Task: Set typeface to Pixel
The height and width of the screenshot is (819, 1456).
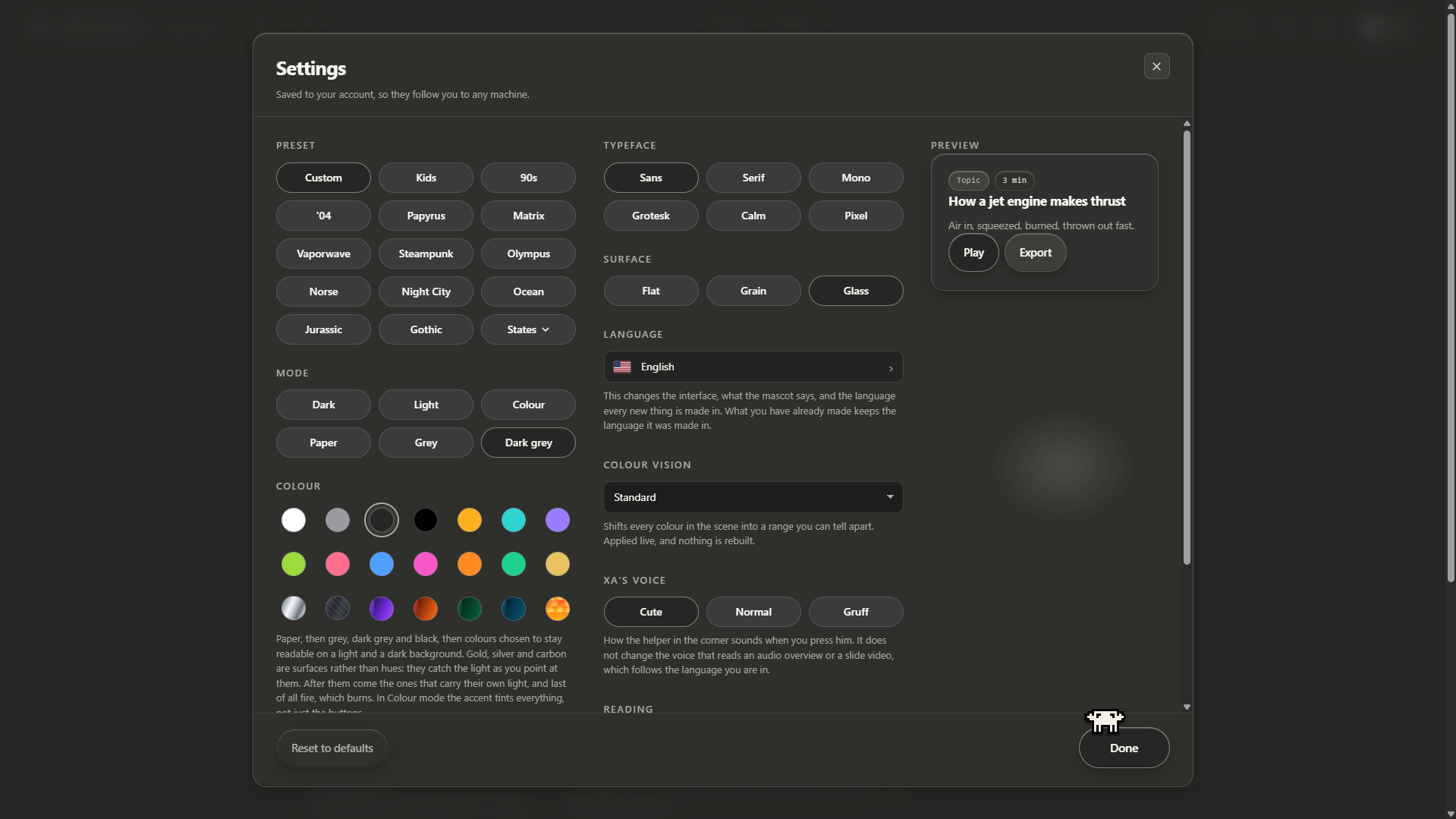Action: pyautogui.click(x=856, y=216)
